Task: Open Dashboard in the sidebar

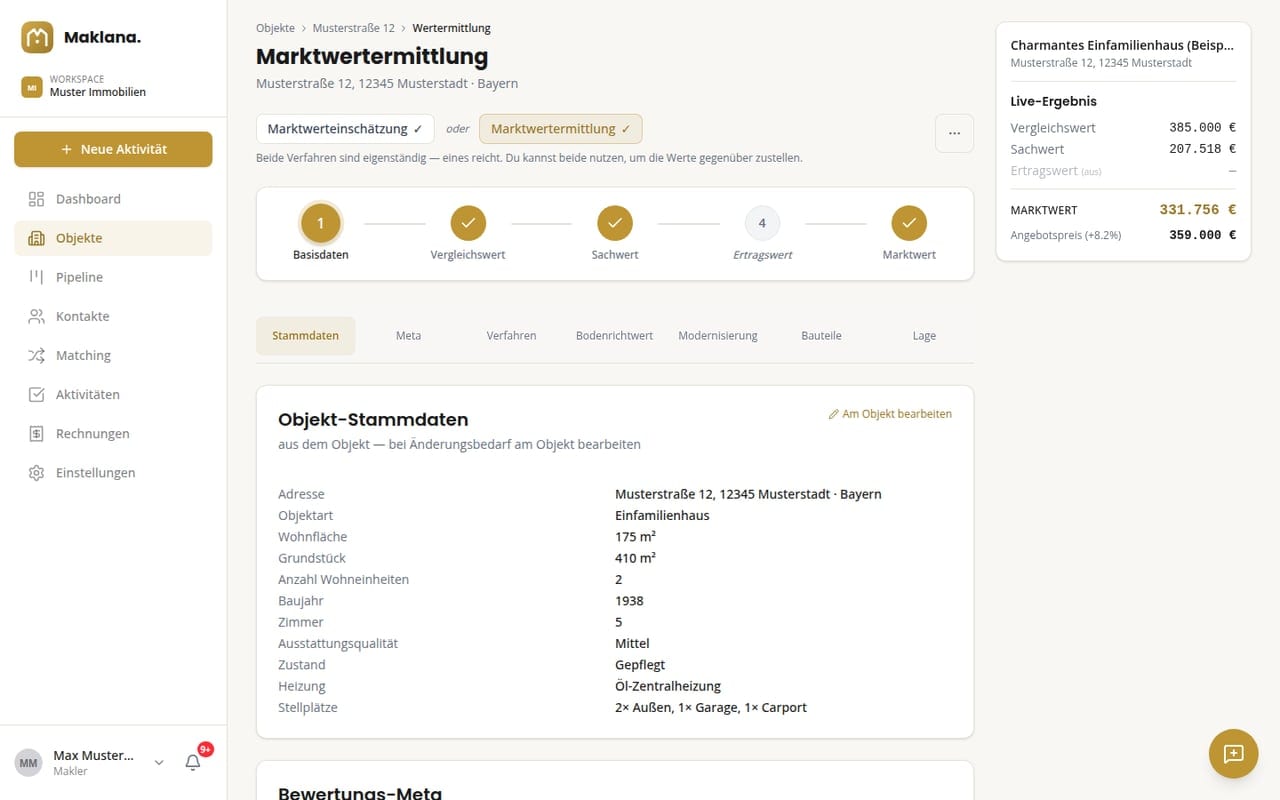Action: (113, 199)
